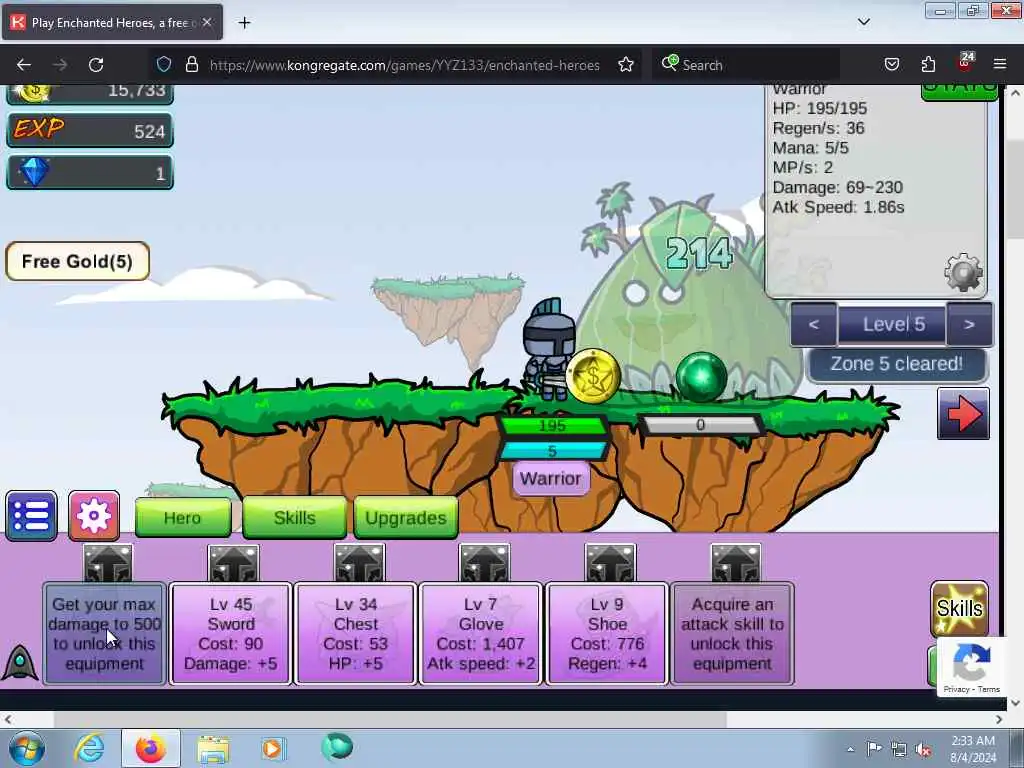1024x768 pixels.
Task: Click upgrade arrow above Chest card
Action: [x=359, y=563]
